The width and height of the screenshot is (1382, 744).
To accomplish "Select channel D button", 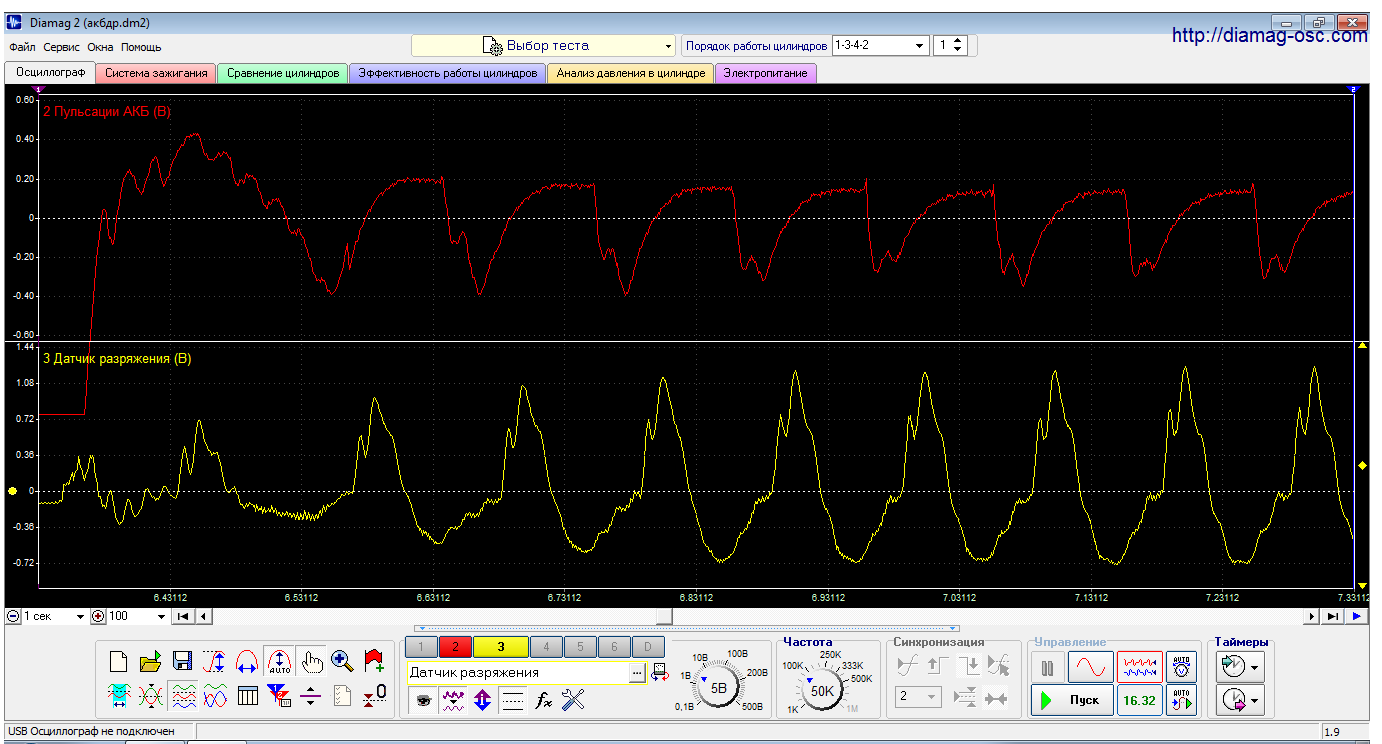I will (648, 646).
